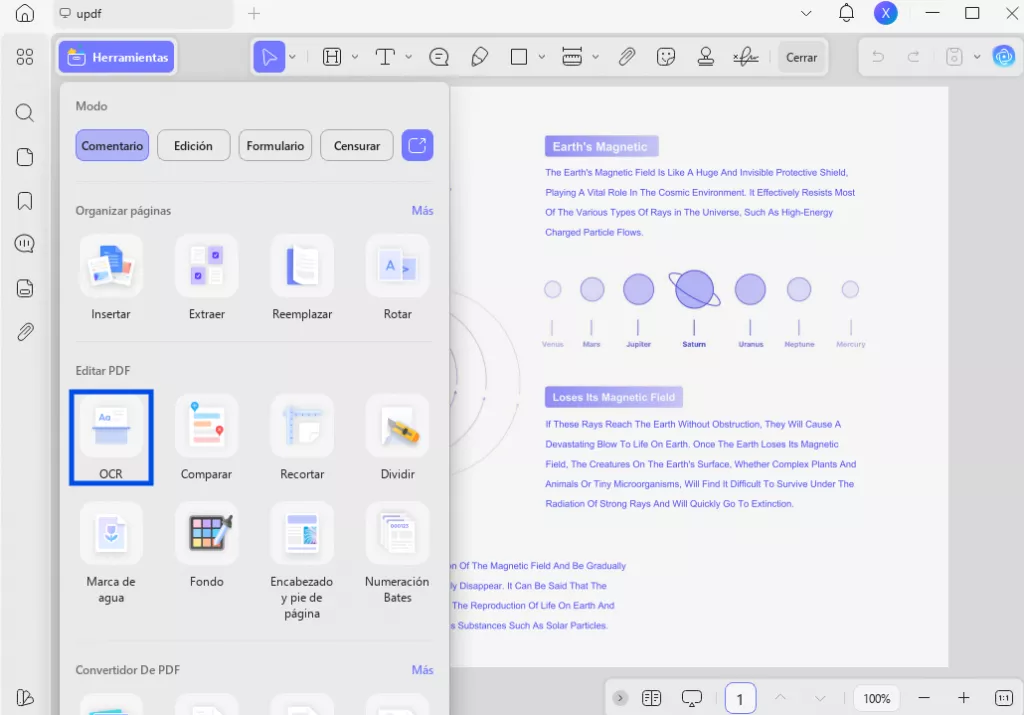Open the tab list chevron in title bar
The width and height of the screenshot is (1024, 715).
pos(806,13)
